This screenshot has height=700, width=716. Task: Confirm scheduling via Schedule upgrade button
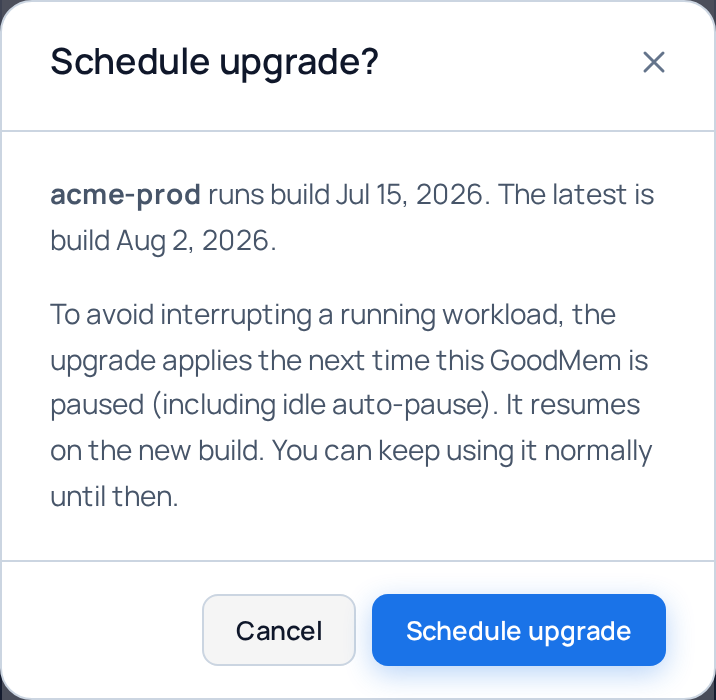pyautogui.click(x=518, y=630)
